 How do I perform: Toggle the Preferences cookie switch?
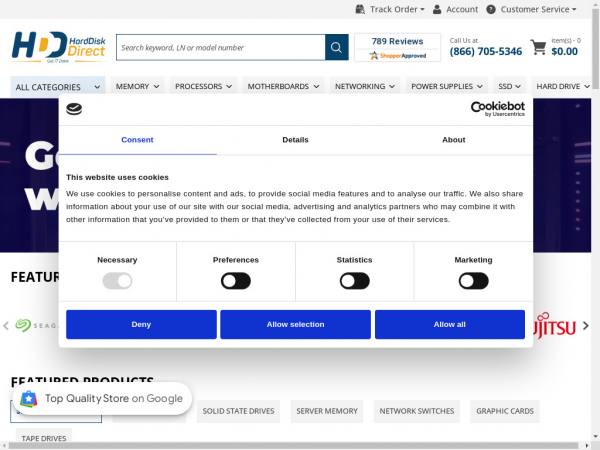coord(235,281)
